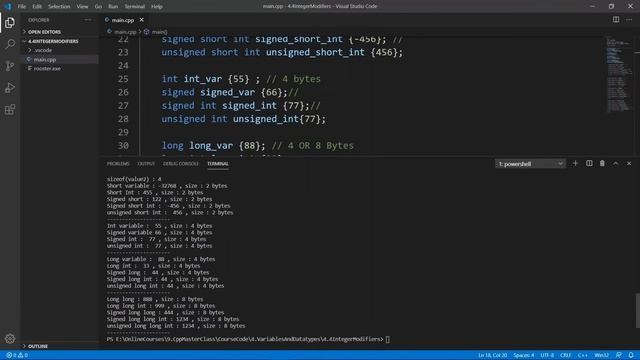Click the VS Code logo icon

[x=8, y=6]
